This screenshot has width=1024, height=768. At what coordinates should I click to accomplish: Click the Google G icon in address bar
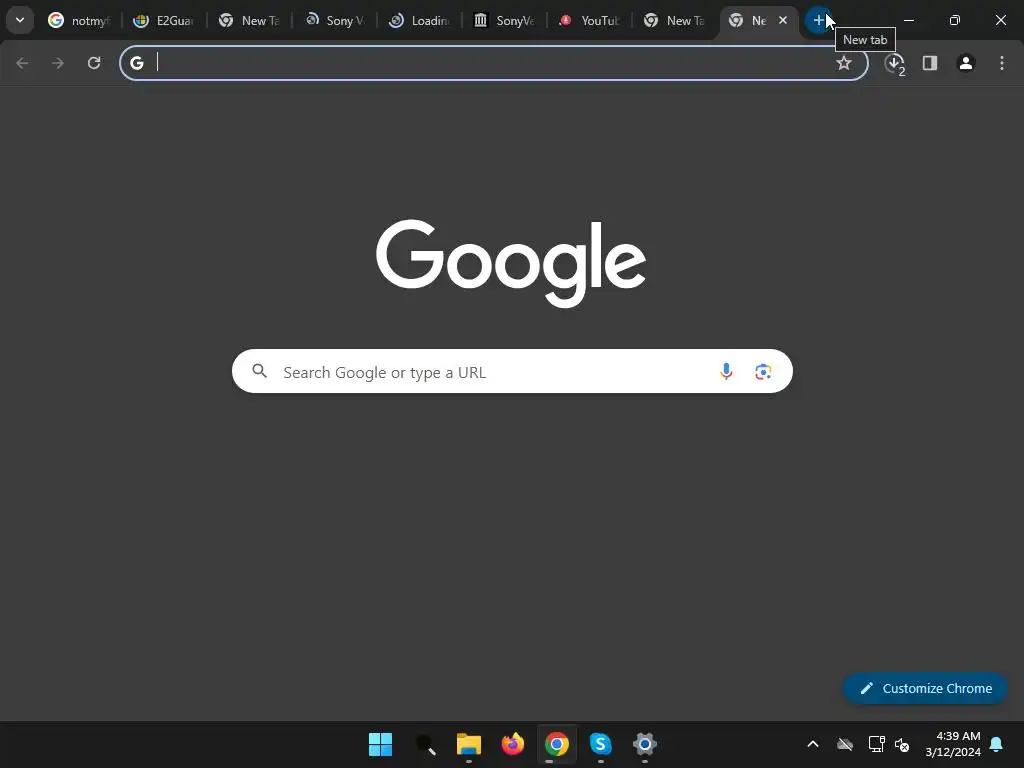coord(136,63)
